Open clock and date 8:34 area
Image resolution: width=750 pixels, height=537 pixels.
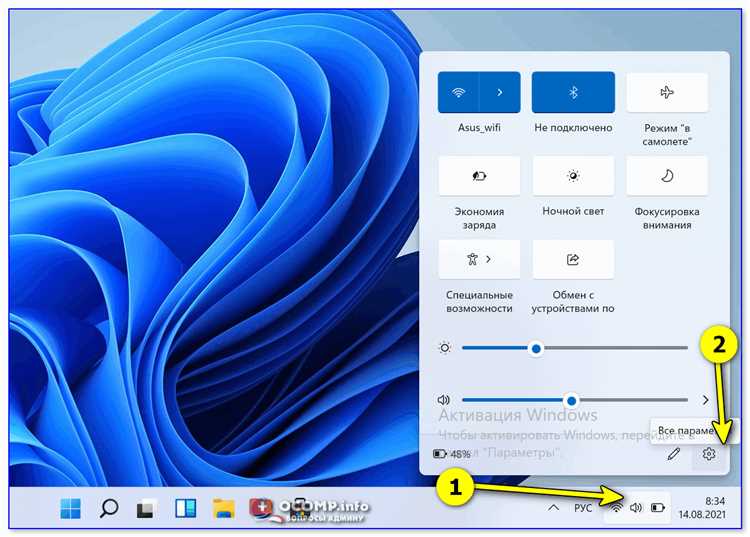(x=702, y=508)
